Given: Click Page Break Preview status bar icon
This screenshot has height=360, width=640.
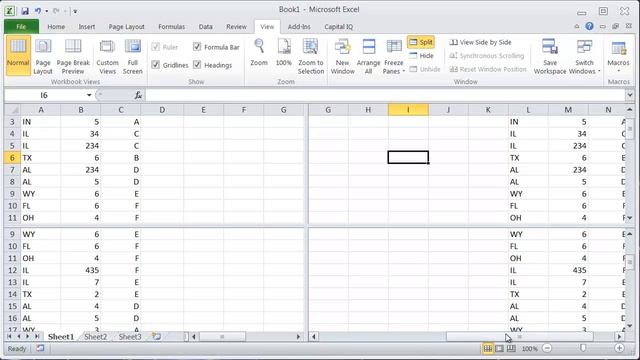Looking at the screenshot, I should click(511, 349).
